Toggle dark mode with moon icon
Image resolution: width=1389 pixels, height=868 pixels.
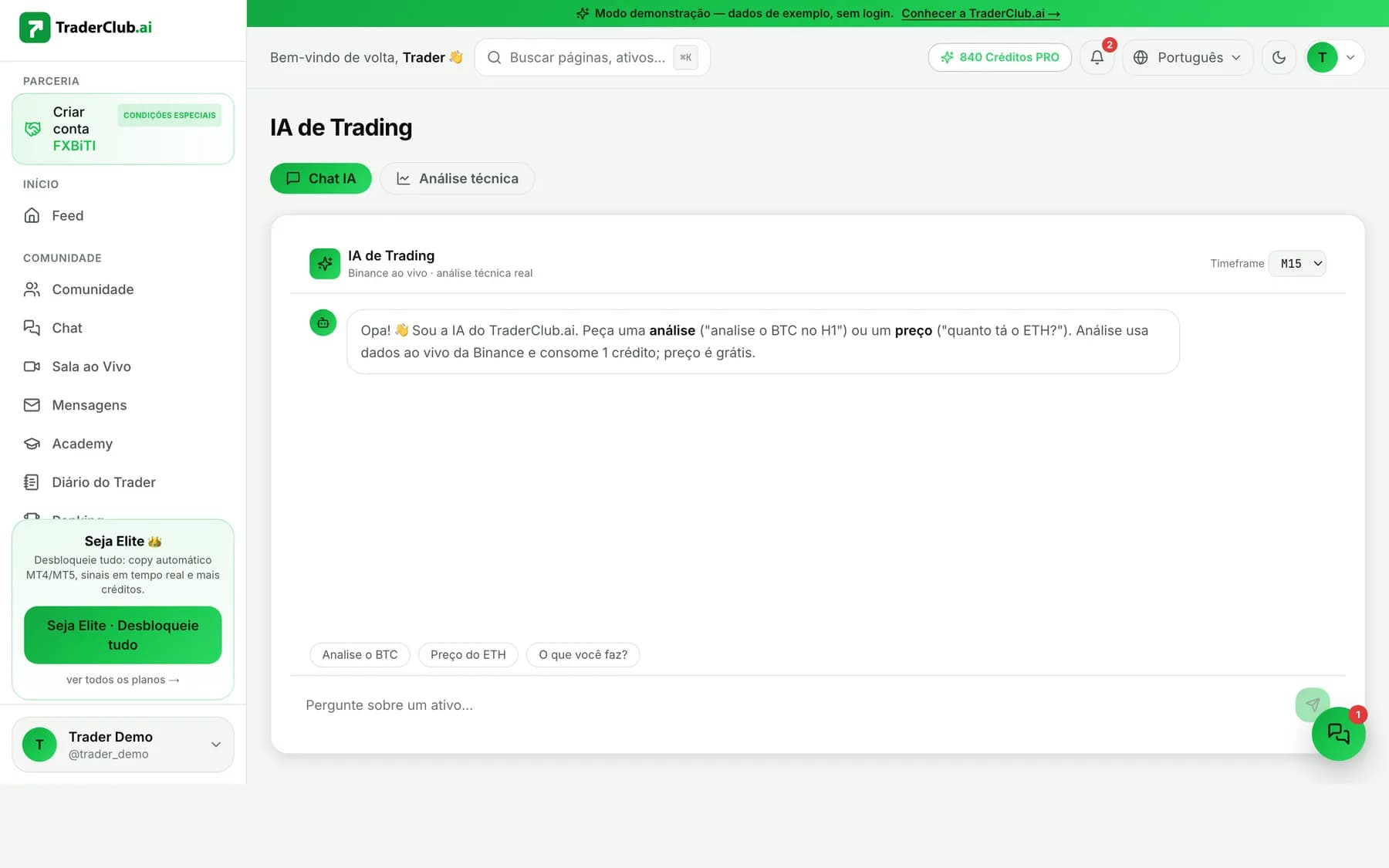[x=1279, y=57]
